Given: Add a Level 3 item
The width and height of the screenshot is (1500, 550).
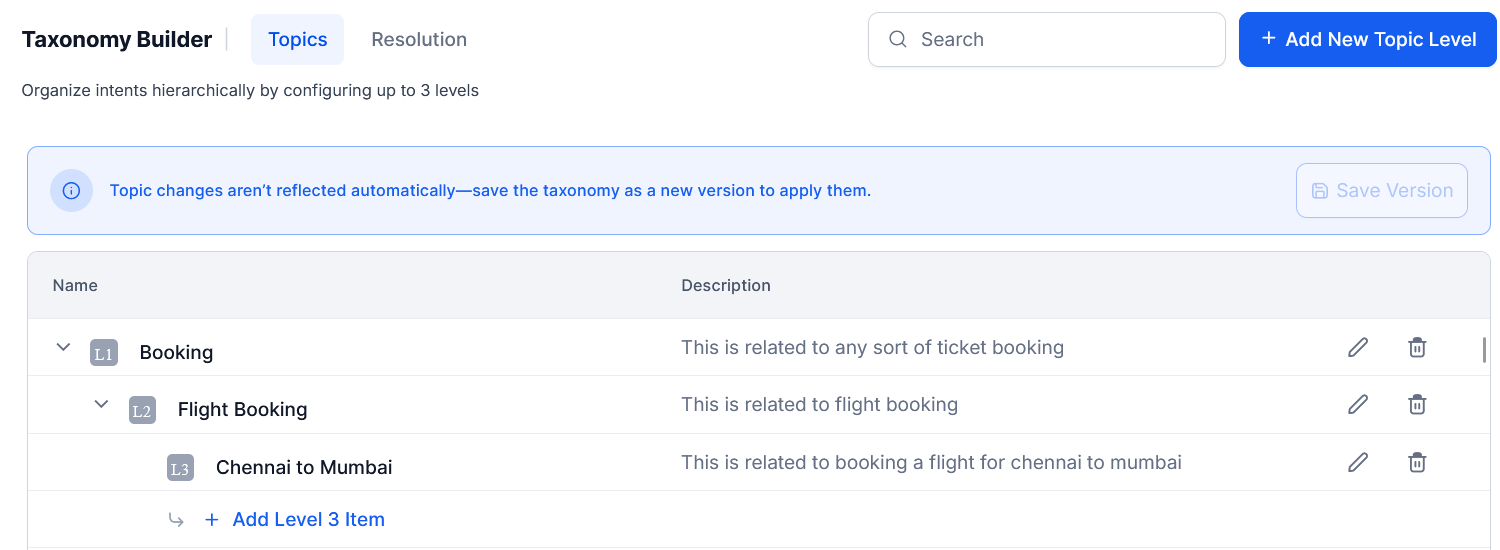Looking at the screenshot, I should pos(307,520).
